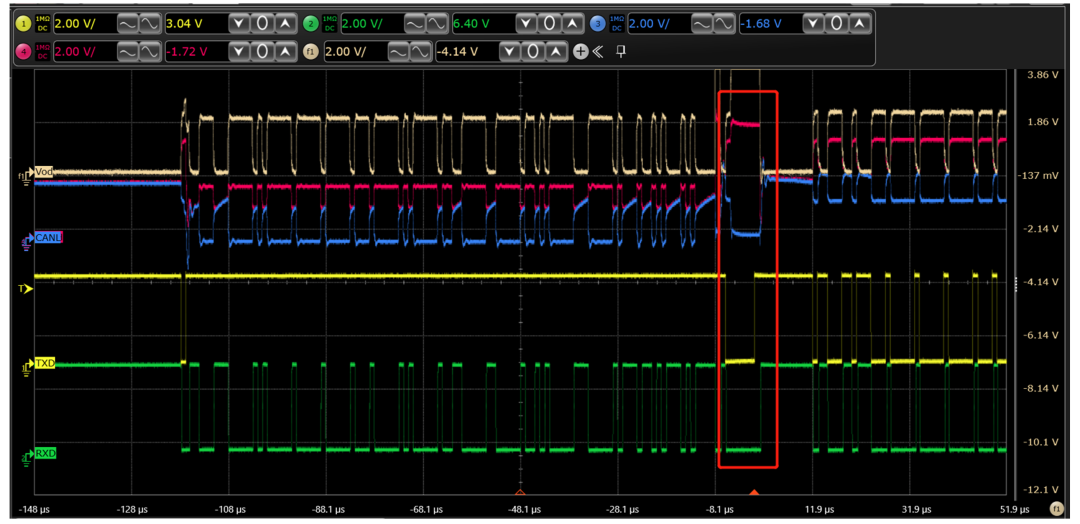
Task: Click the add waveform plus icon
Action: tap(580, 51)
